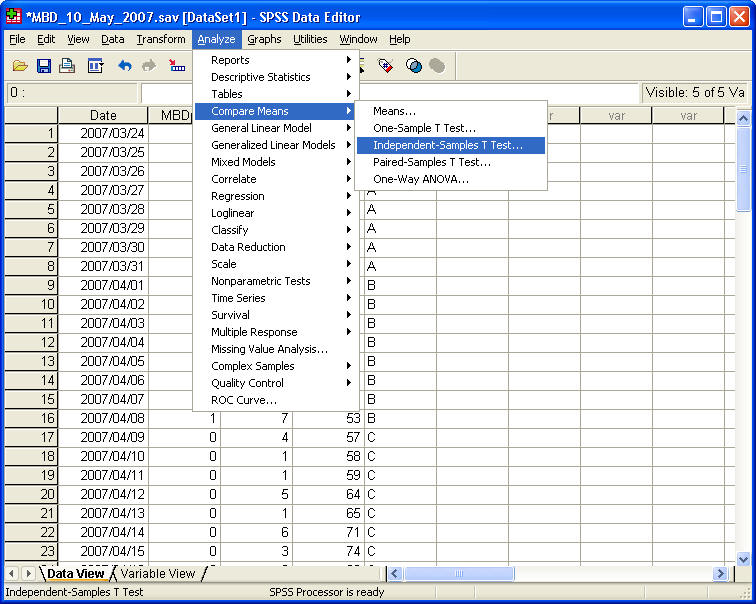Screen dimensions: 756x604
Task: Click the Go to Case toolbar icon
Action: 177,66
